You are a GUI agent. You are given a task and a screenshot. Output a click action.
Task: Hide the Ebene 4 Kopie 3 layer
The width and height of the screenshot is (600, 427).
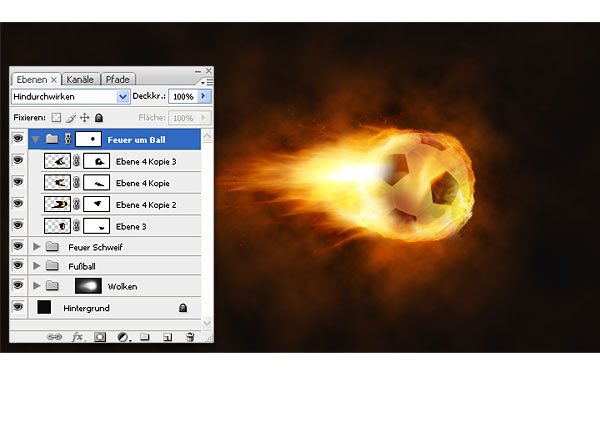tap(18, 160)
